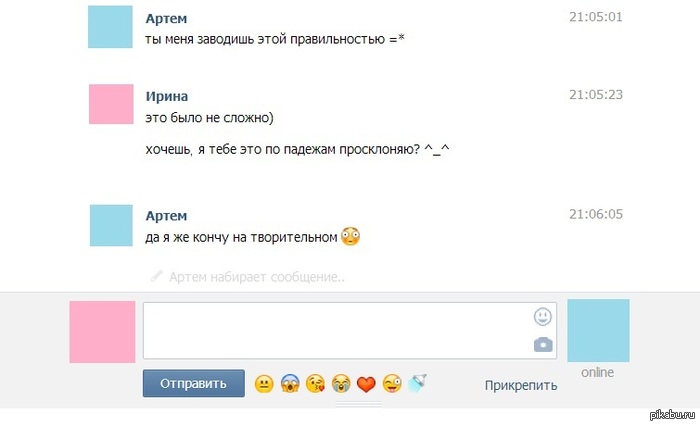Click the Отправить send button

pos(193,383)
